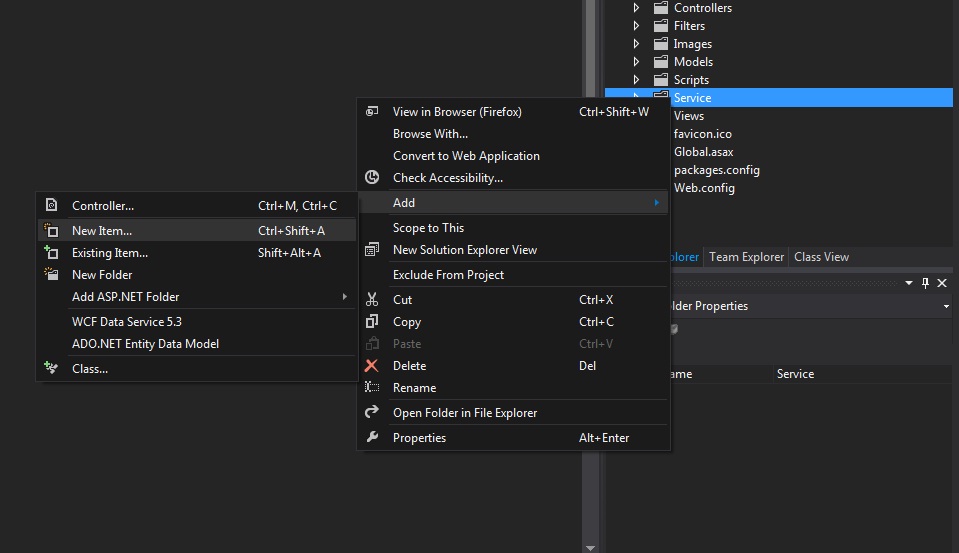The width and height of the screenshot is (959, 553).
Task: Click the scrollbar down arrow
Action: coord(590,548)
